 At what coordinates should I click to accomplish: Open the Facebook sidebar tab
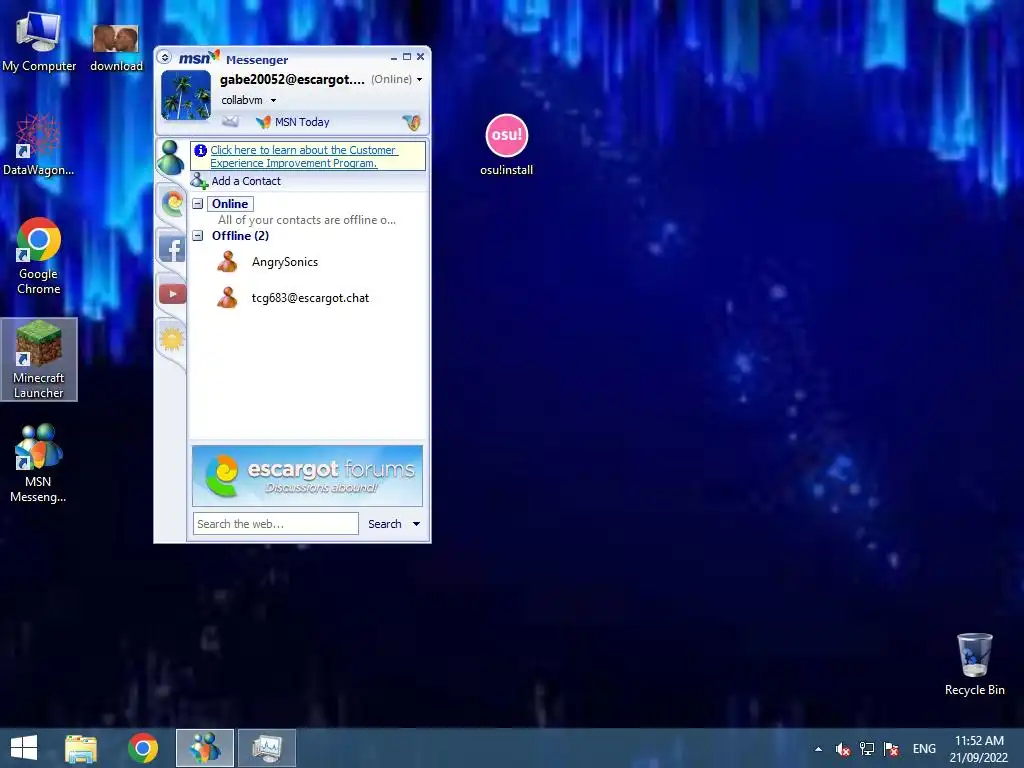click(172, 248)
